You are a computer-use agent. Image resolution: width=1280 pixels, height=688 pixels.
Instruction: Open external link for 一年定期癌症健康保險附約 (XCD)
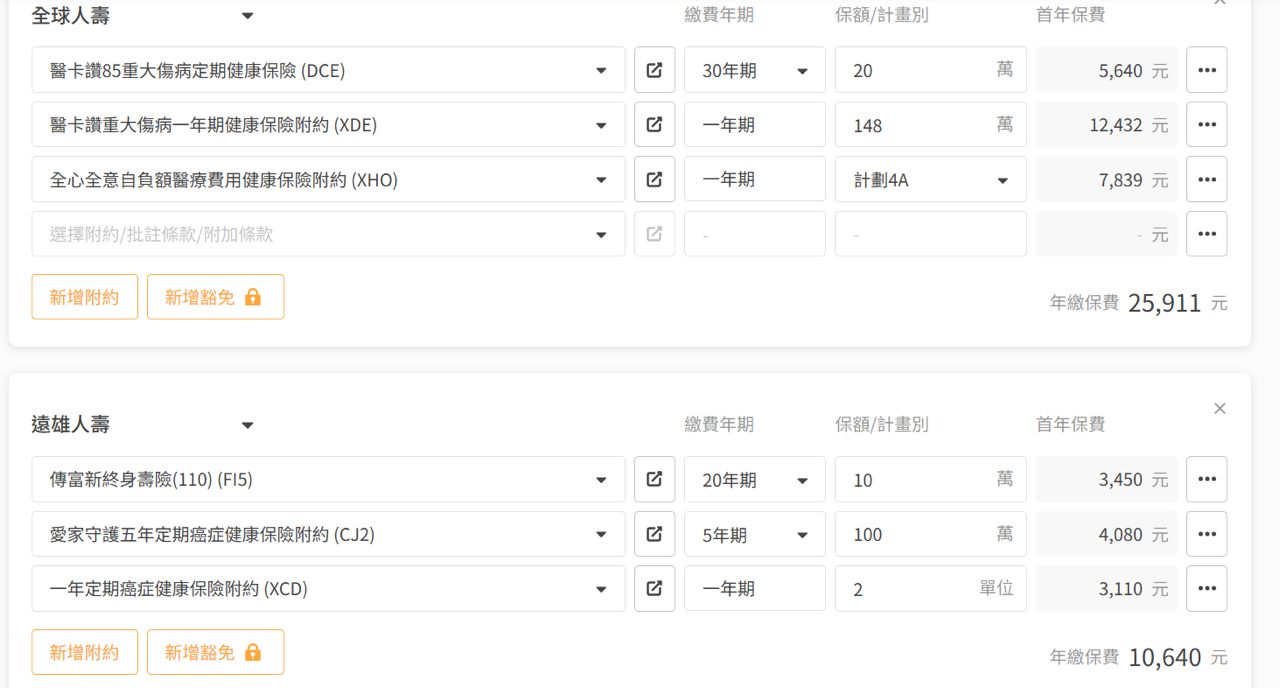click(654, 589)
